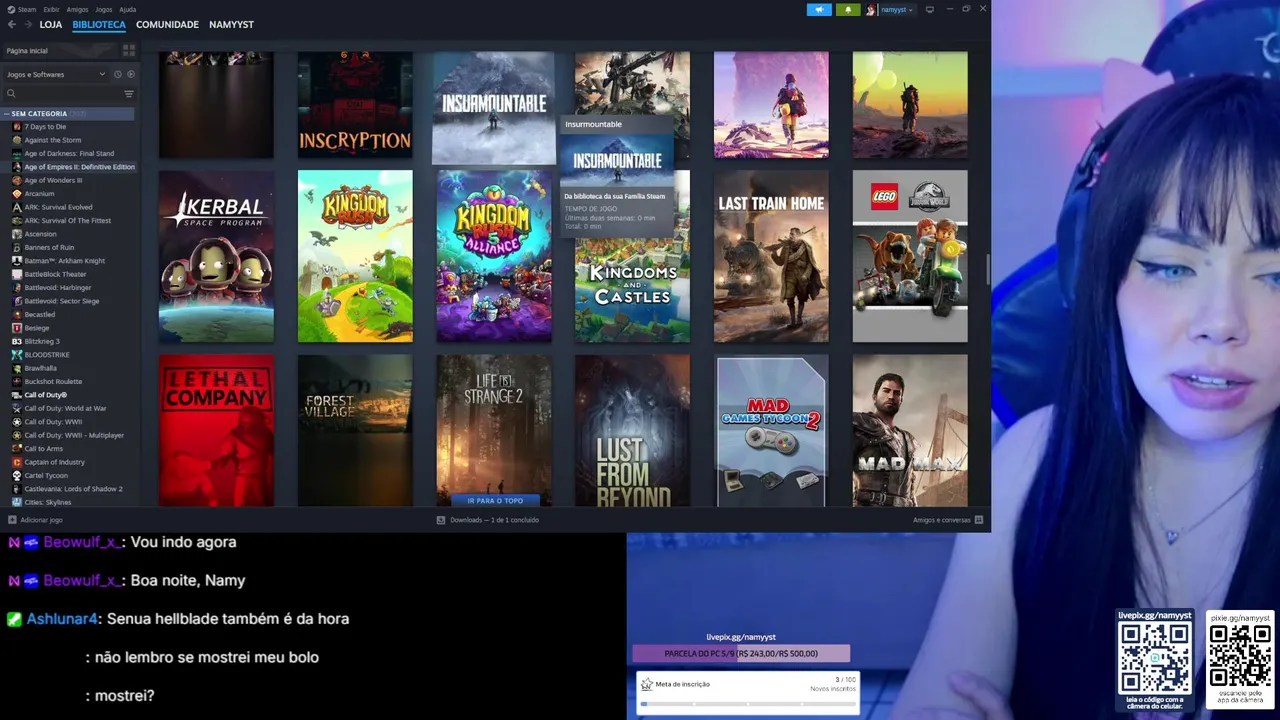Open the NAMYYST profile tab

point(231,24)
